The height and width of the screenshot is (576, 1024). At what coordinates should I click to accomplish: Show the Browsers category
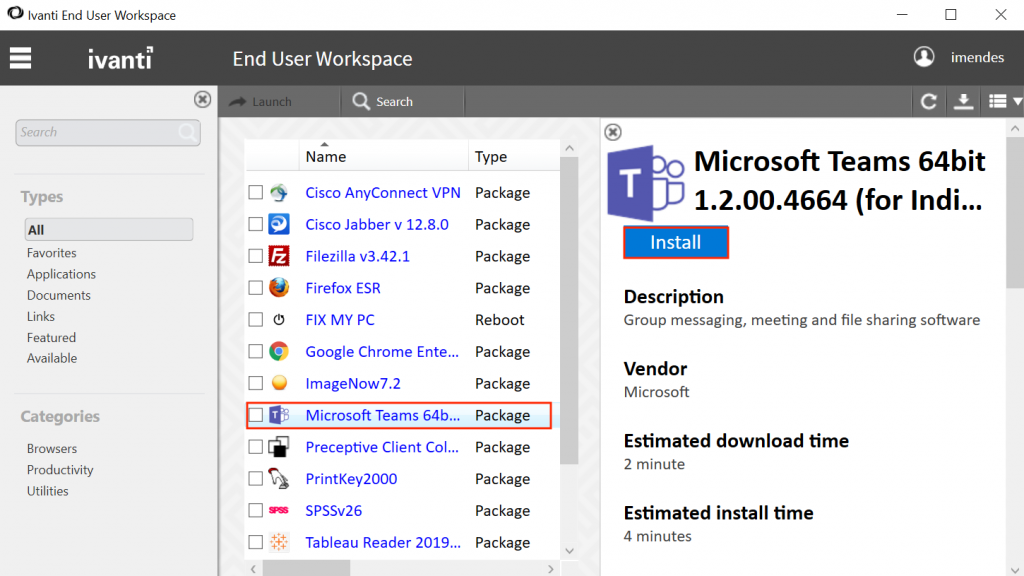point(52,449)
